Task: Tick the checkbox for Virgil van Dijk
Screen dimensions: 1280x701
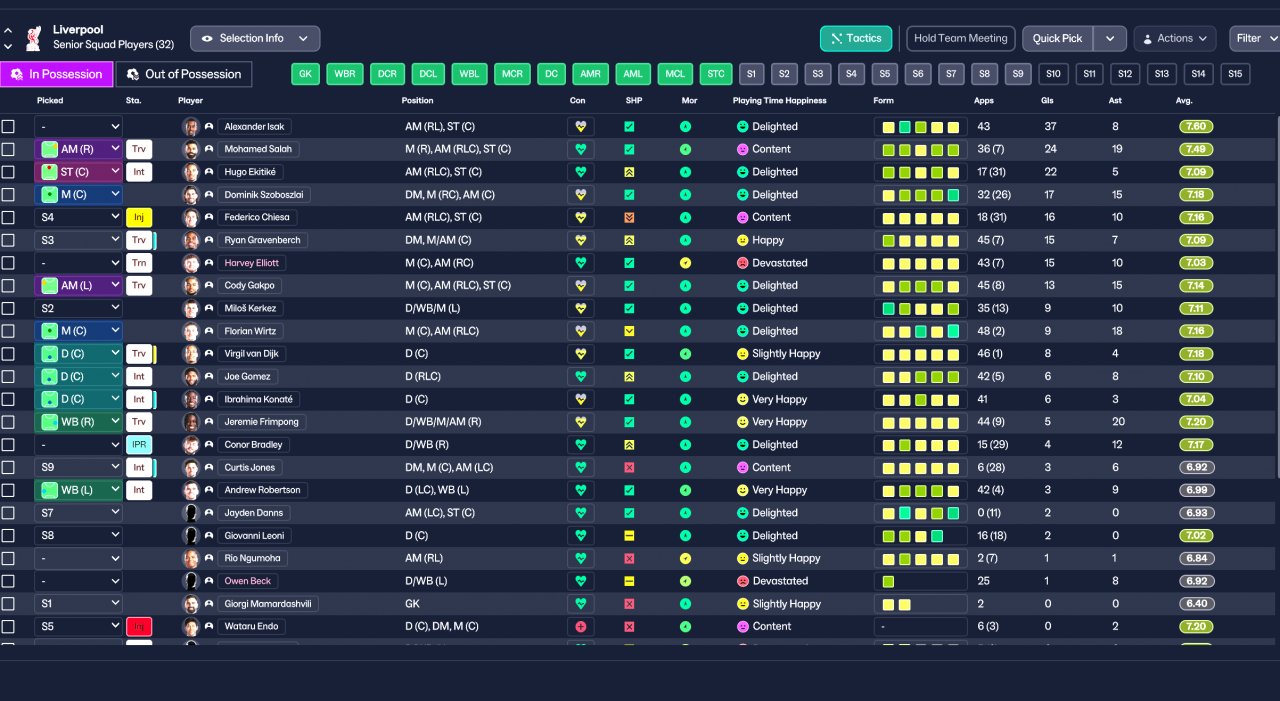Action: 8,354
